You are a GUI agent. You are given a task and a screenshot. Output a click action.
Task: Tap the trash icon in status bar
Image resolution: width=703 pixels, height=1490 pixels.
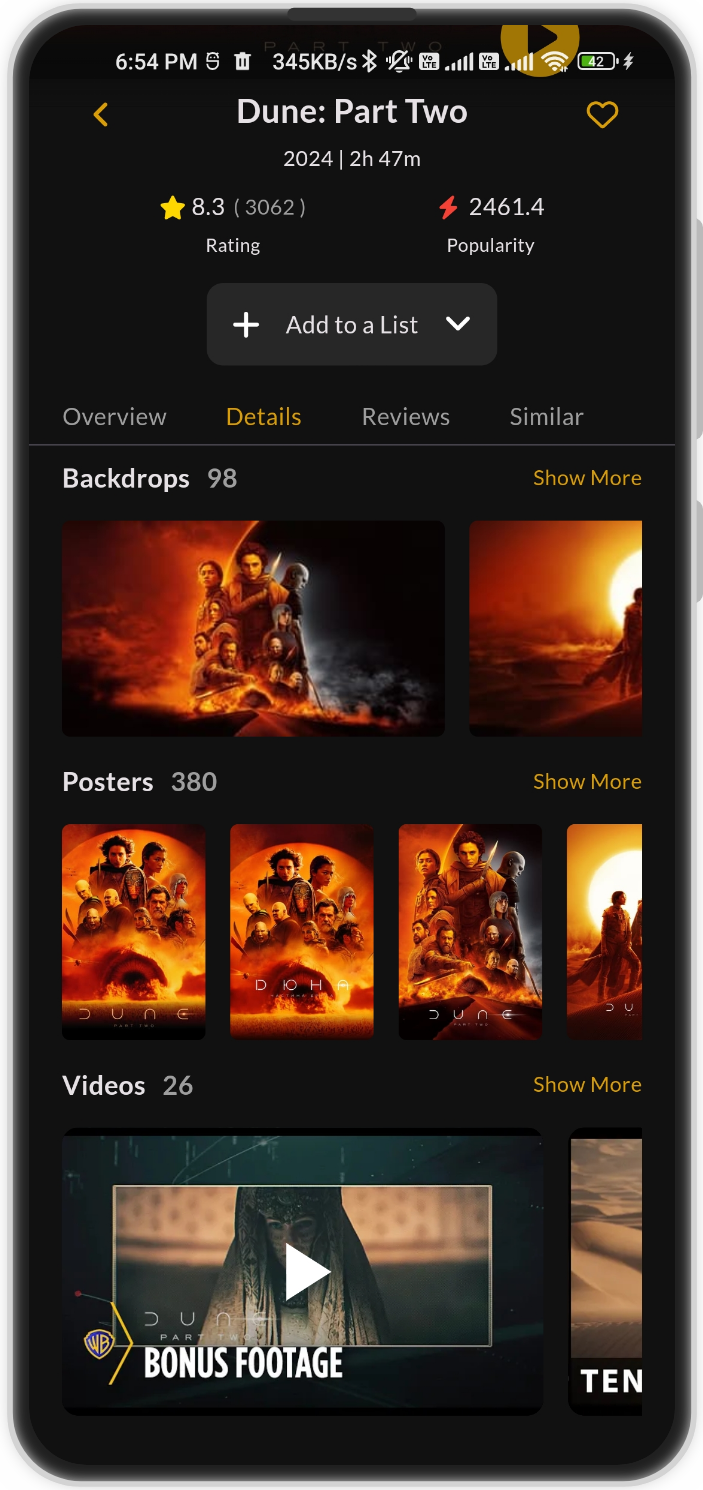point(242,62)
